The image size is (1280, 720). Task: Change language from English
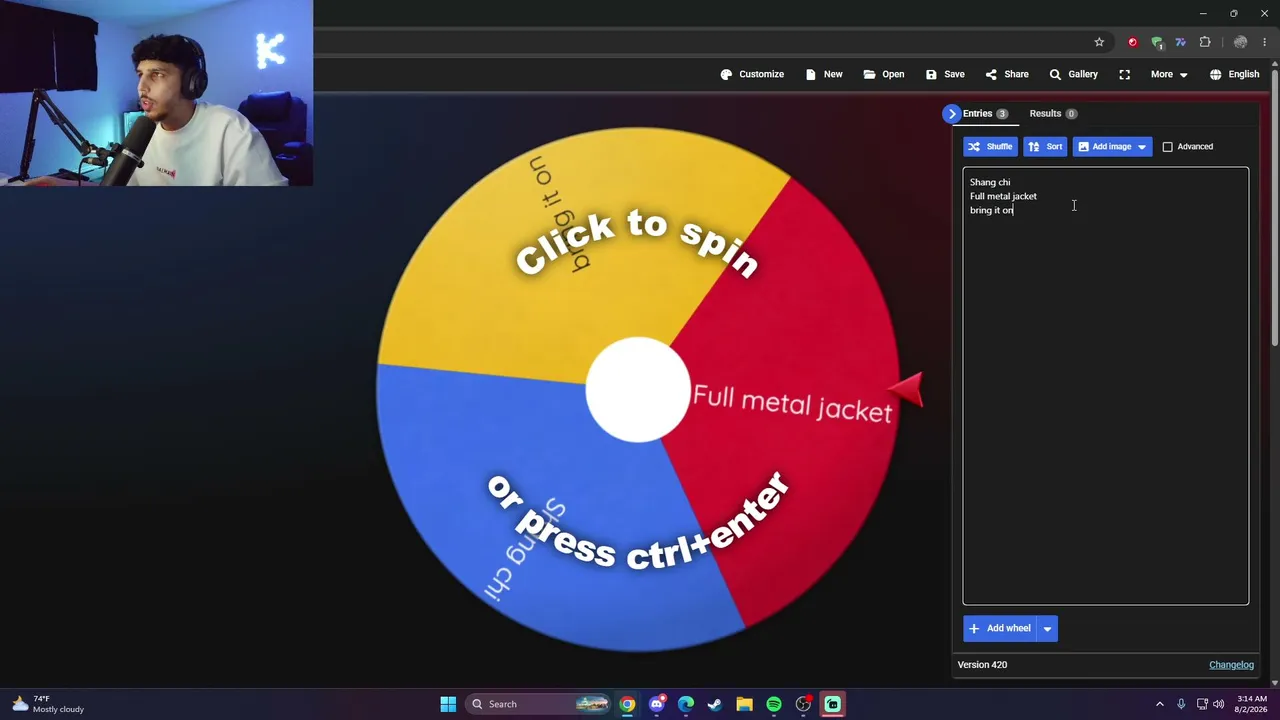pos(1234,74)
